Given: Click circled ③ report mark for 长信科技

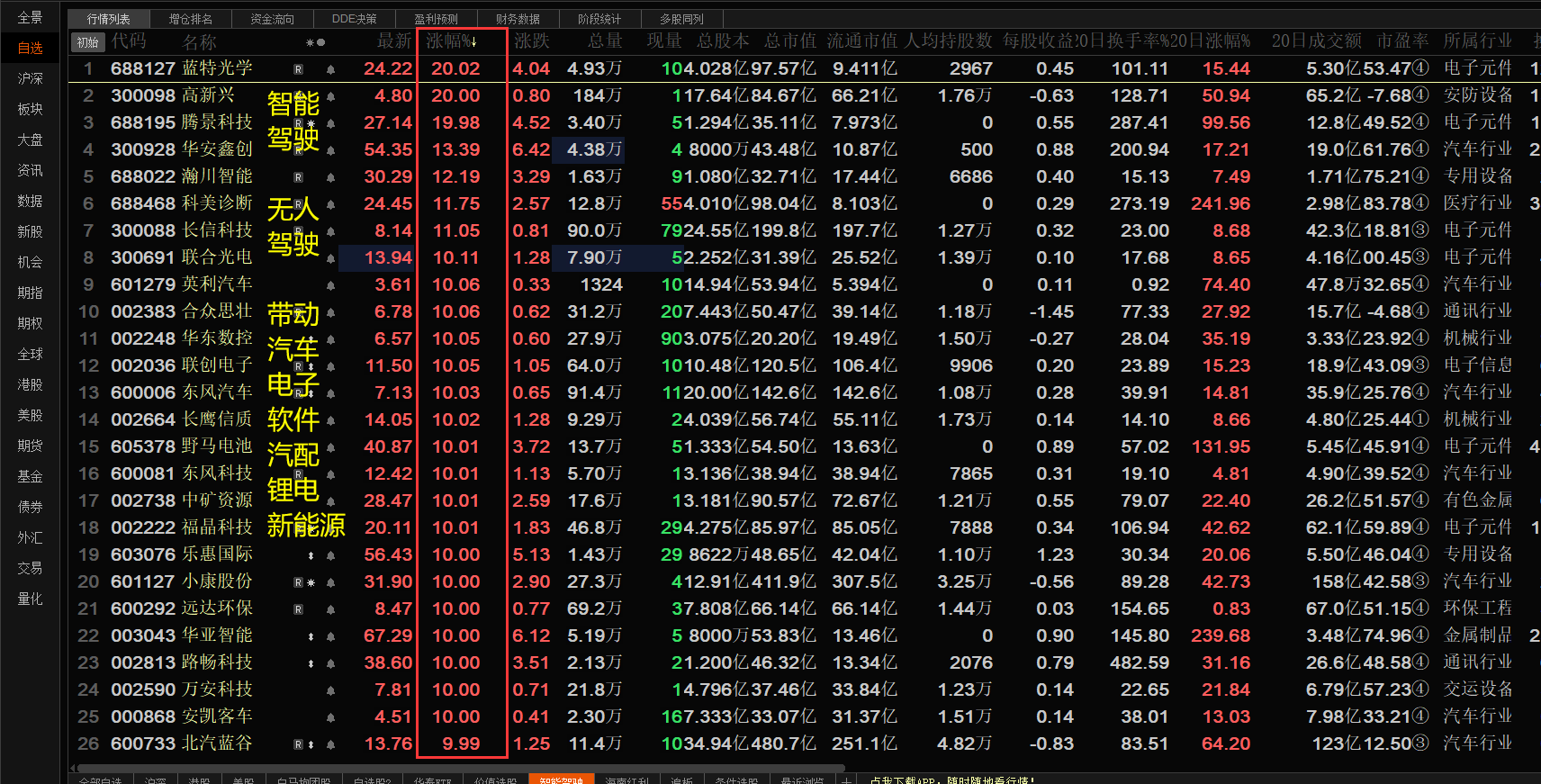Looking at the screenshot, I should 1419,230.
